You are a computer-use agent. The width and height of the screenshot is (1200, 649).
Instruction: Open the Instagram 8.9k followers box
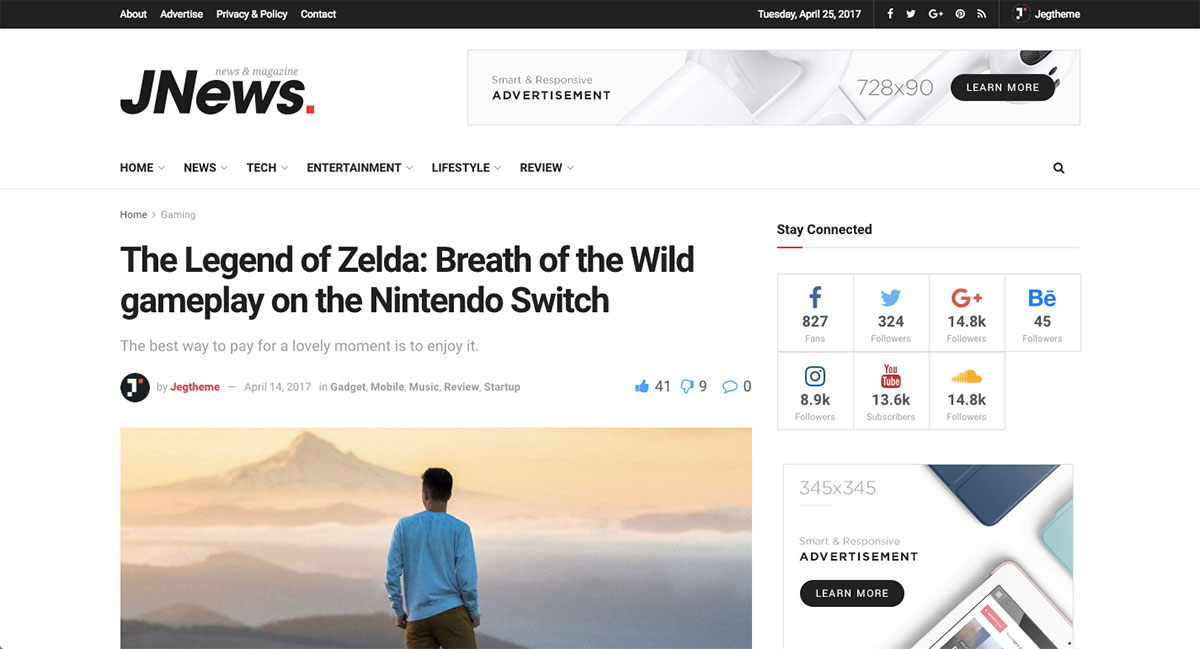pos(815,391)
